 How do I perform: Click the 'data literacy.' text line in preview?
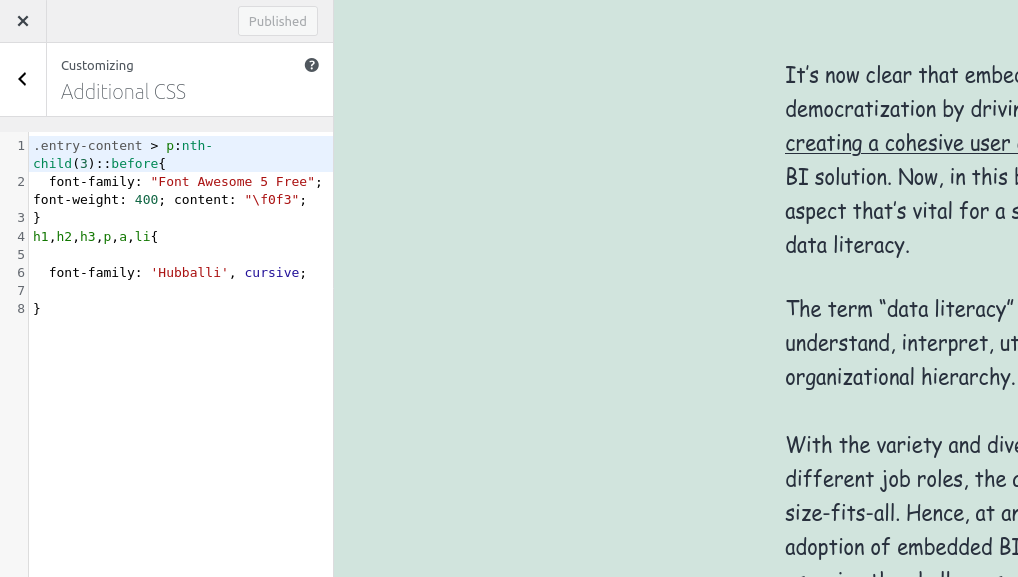(847, 245)
